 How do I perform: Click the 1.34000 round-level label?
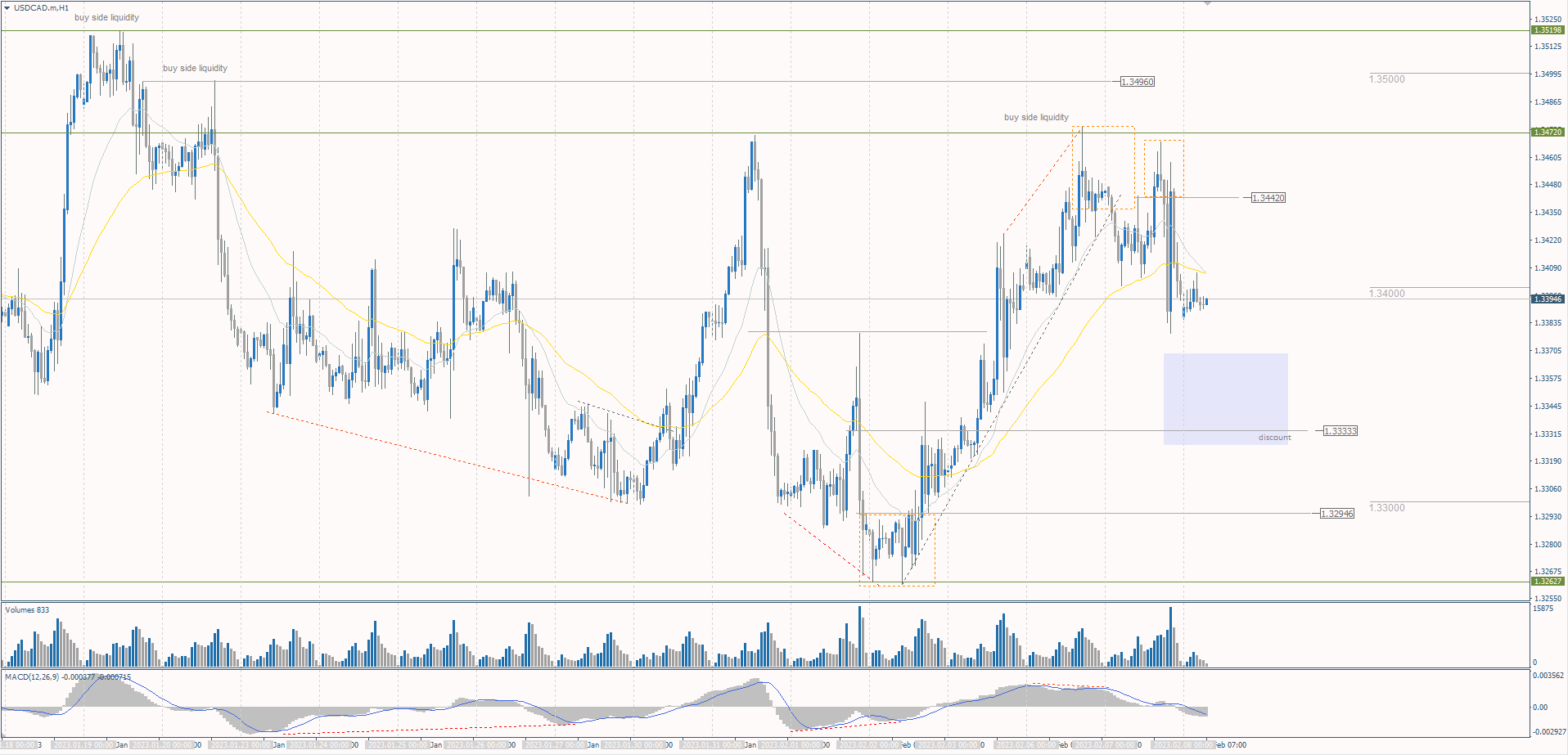pyautogui.click(x=1387, y=294)
